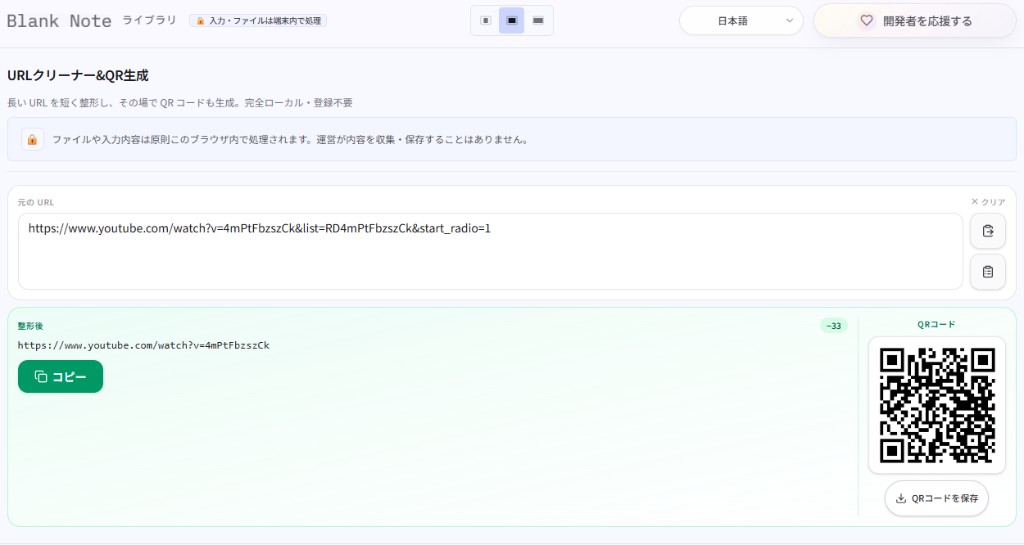Open the ライブラリ link
The width and height of the screenshot is (1024, 545).
point(150,20)
